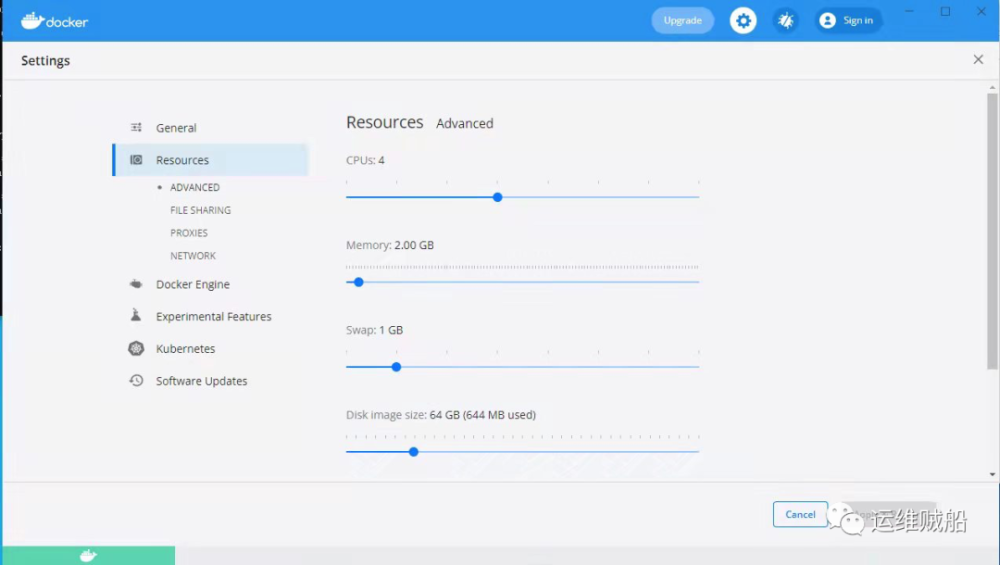The width and height of the screenshot is (1000, 565).
Task: Click the Kubernetes wheel icon
Action: 136,349
